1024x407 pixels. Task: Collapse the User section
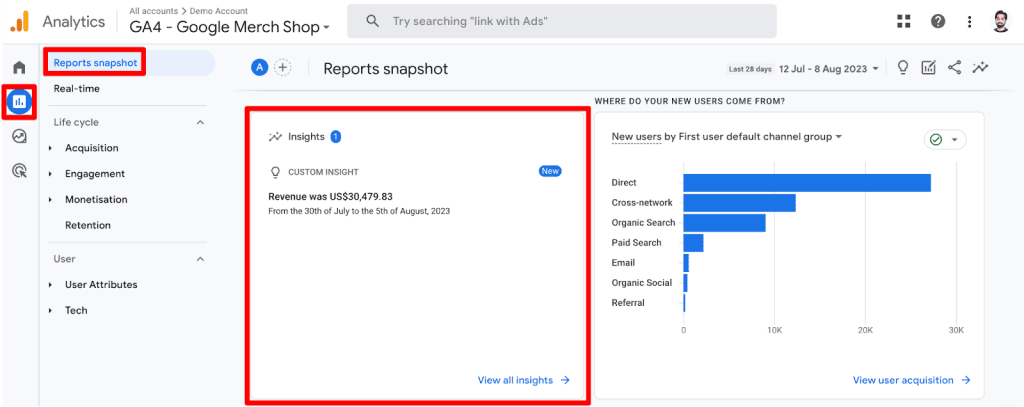pos(200,259)
